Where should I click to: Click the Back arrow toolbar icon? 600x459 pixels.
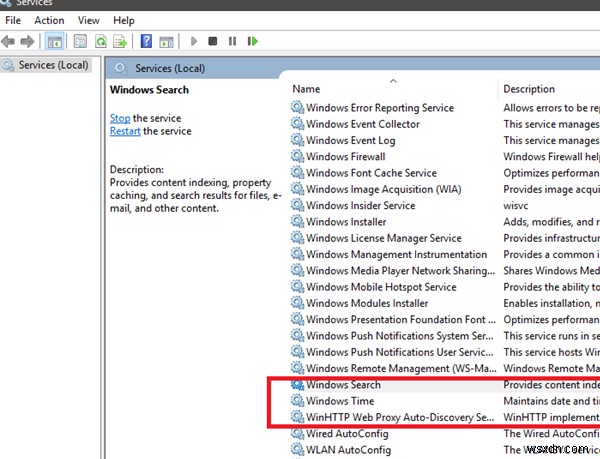[8, 41]
